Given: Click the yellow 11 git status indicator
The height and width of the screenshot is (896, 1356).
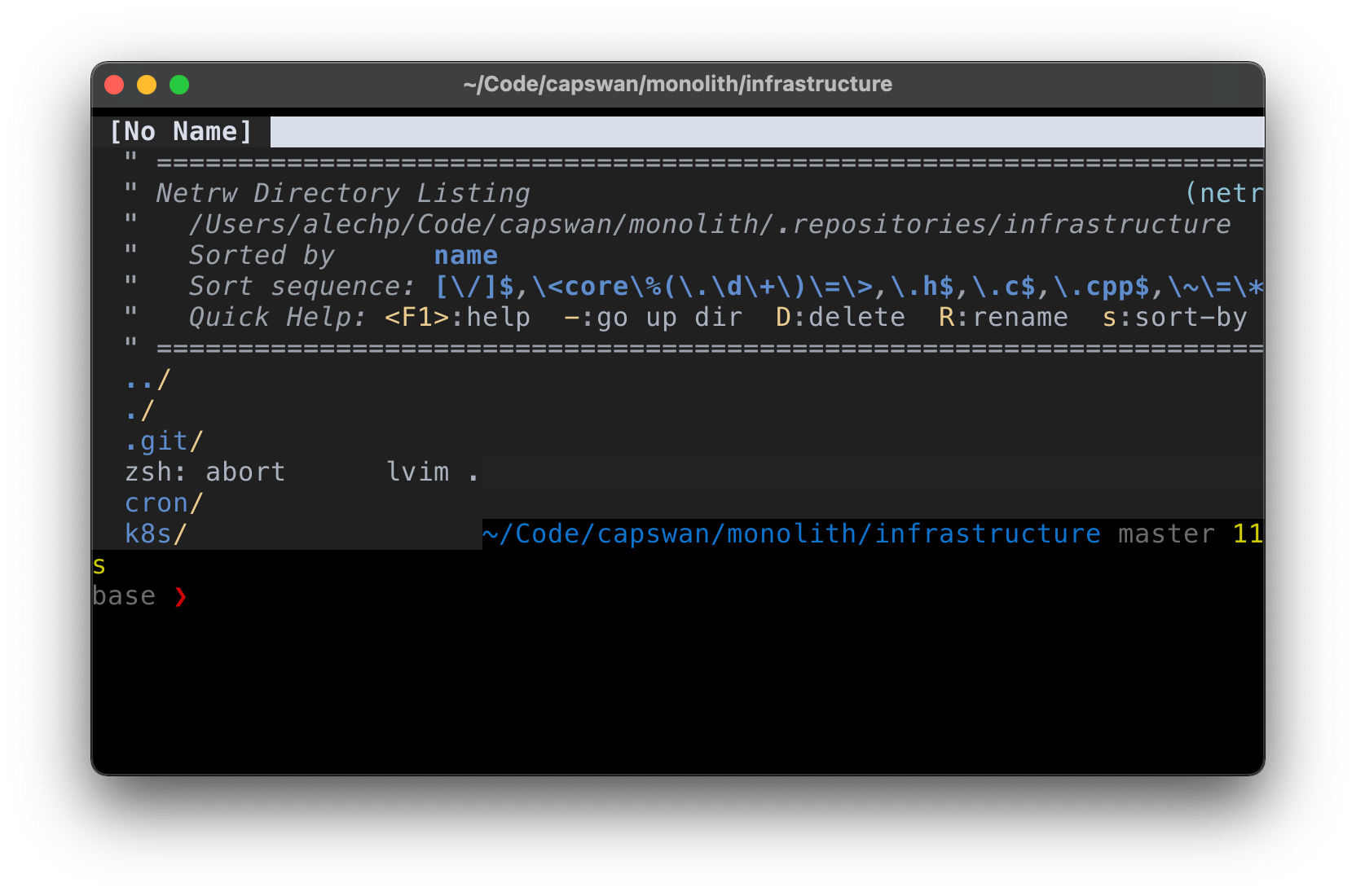Looking at the screenshot, I should [1248, 534].
